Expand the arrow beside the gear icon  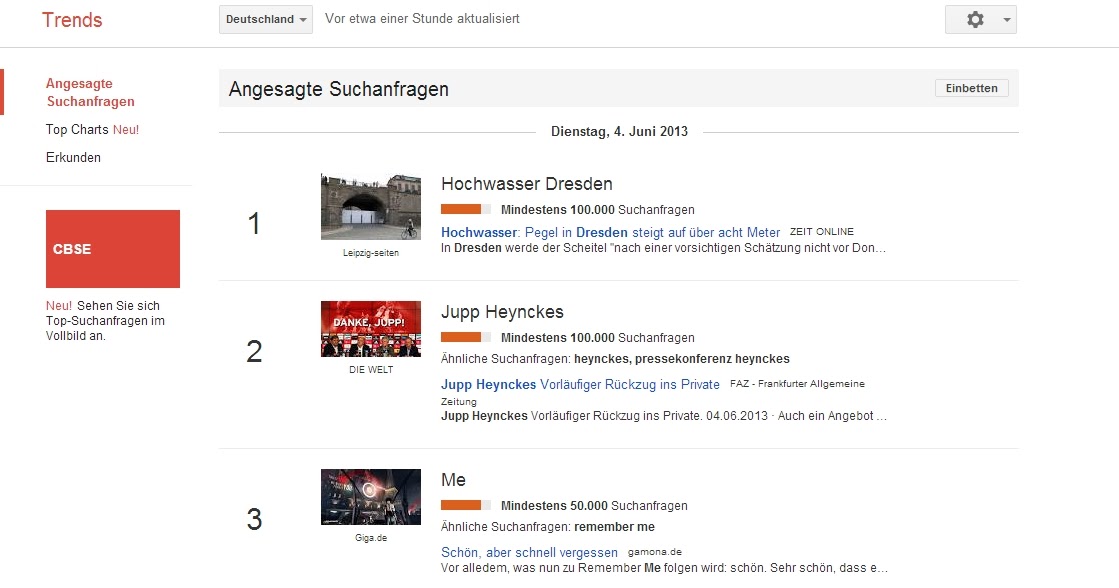pos(1007,20)
